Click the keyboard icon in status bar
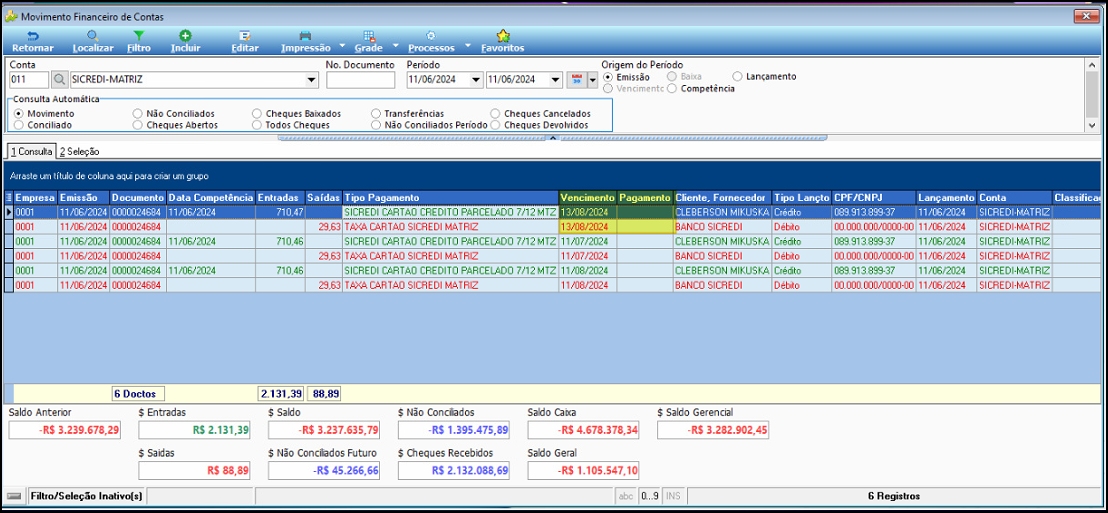Image resolution: width=1108 pixels, height=513 pixels. point(14,496)
